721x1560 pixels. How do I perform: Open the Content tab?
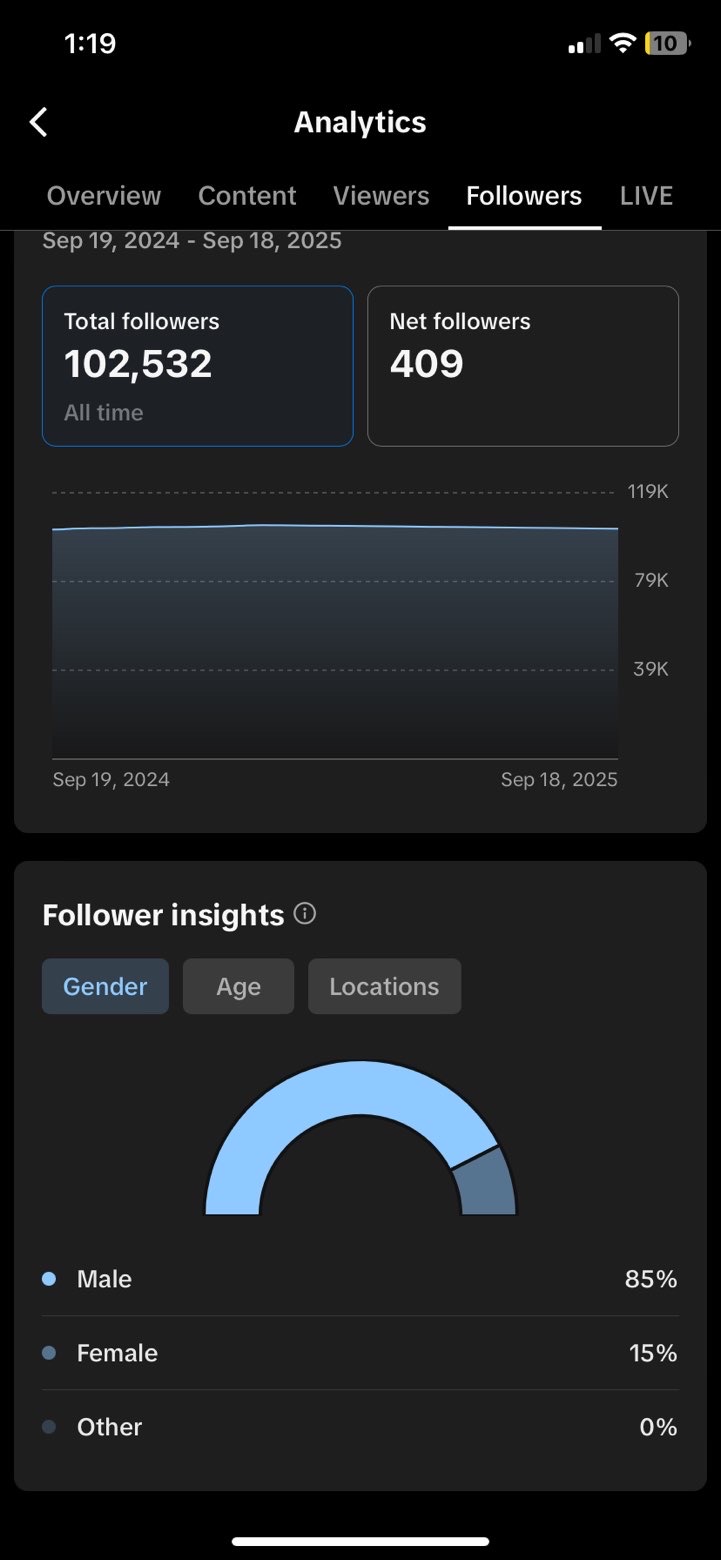247,196
